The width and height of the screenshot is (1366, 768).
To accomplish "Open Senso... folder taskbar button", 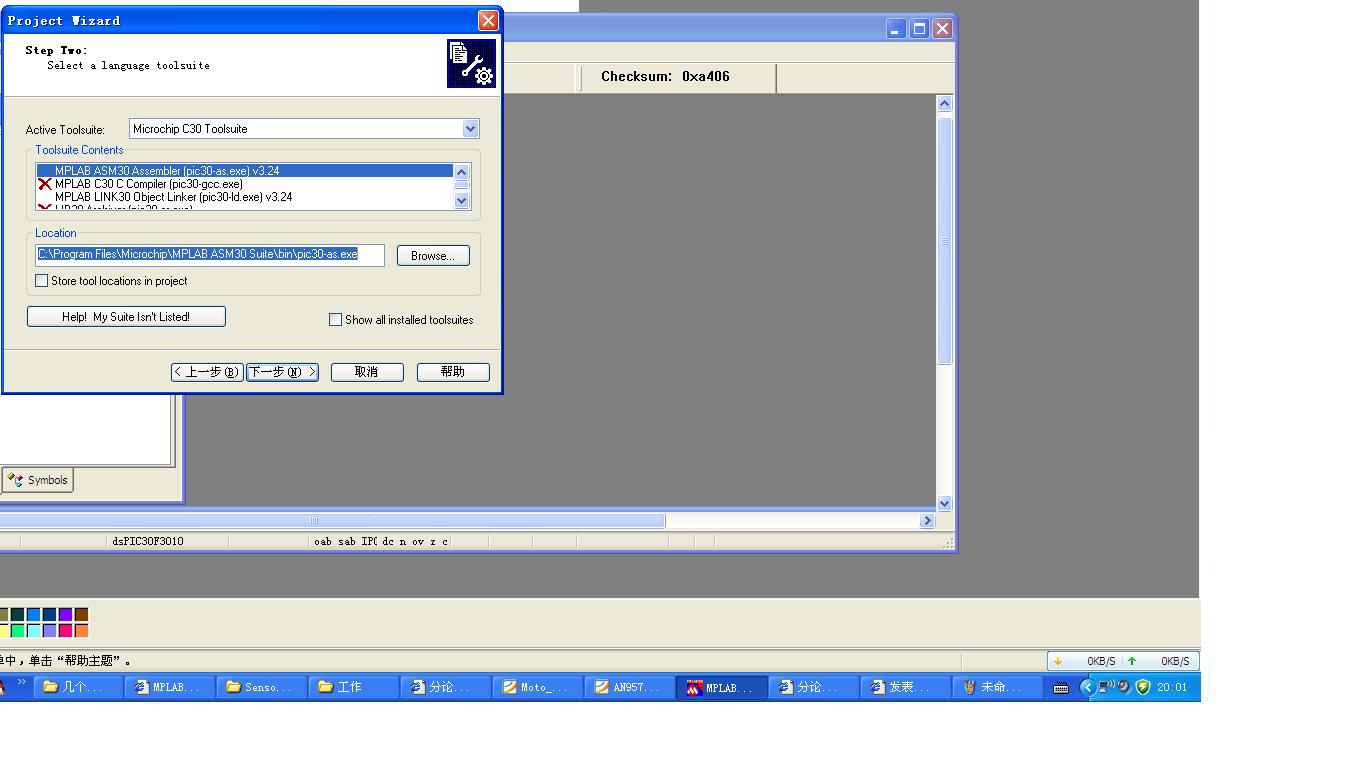I will (263, 687).
